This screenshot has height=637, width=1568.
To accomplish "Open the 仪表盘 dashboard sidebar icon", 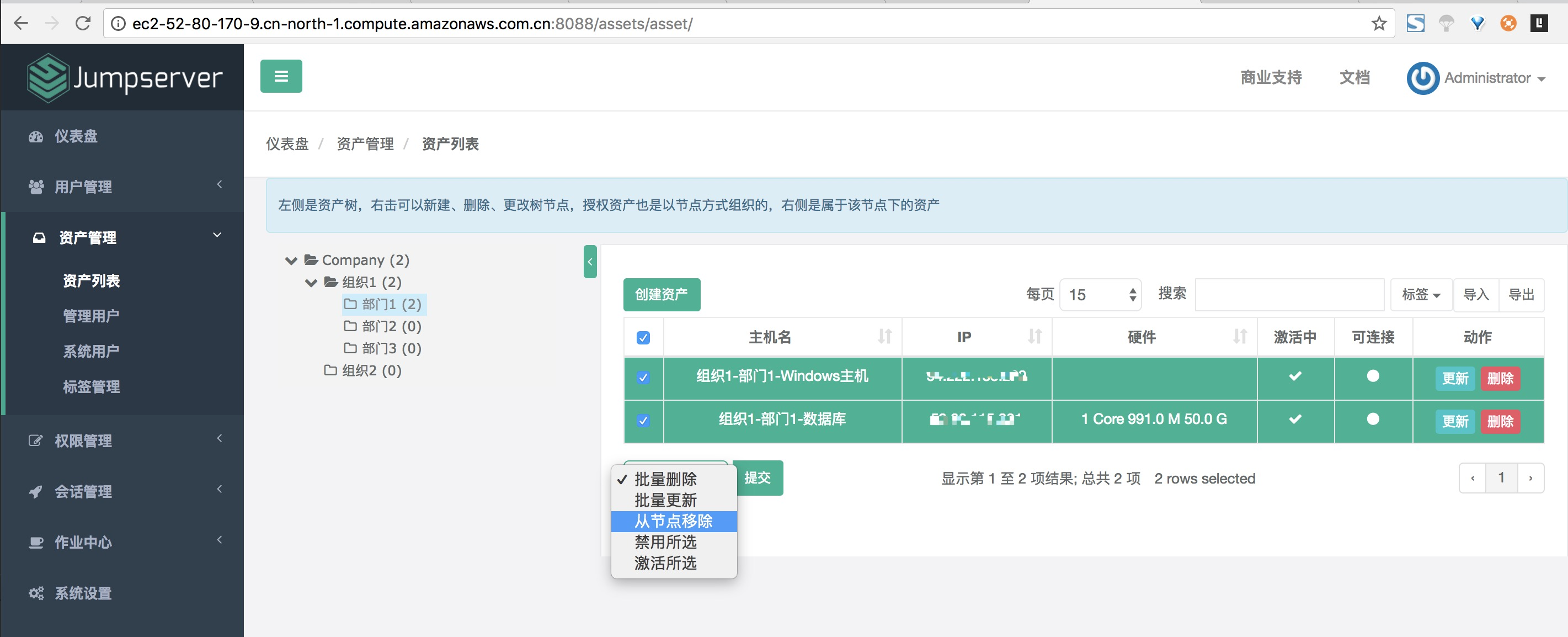I will click(36, 136).
